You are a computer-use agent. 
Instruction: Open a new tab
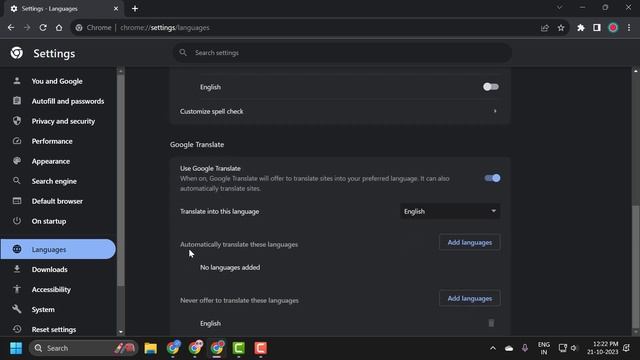pyautogui.click(x=135, y=9)
